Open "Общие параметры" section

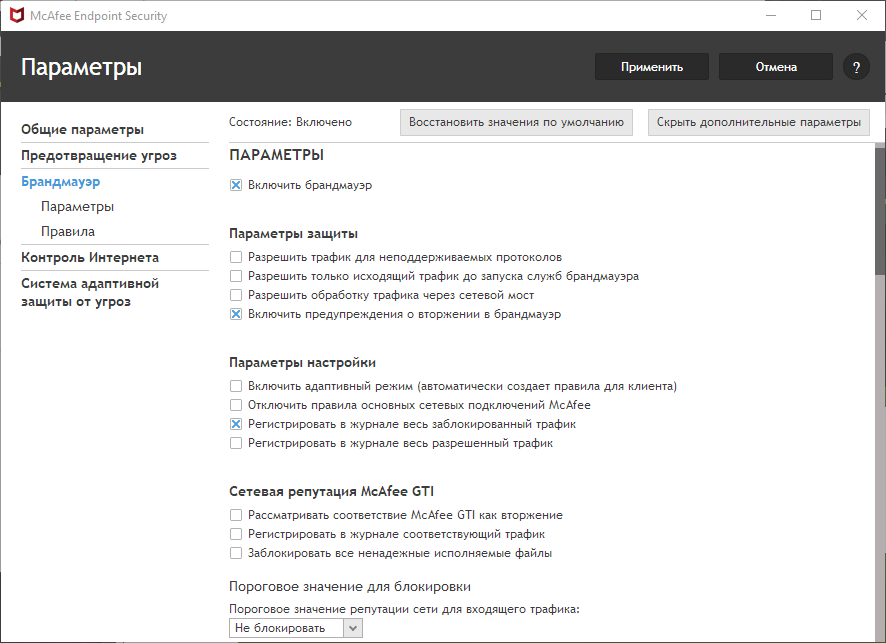pos(82,129)
